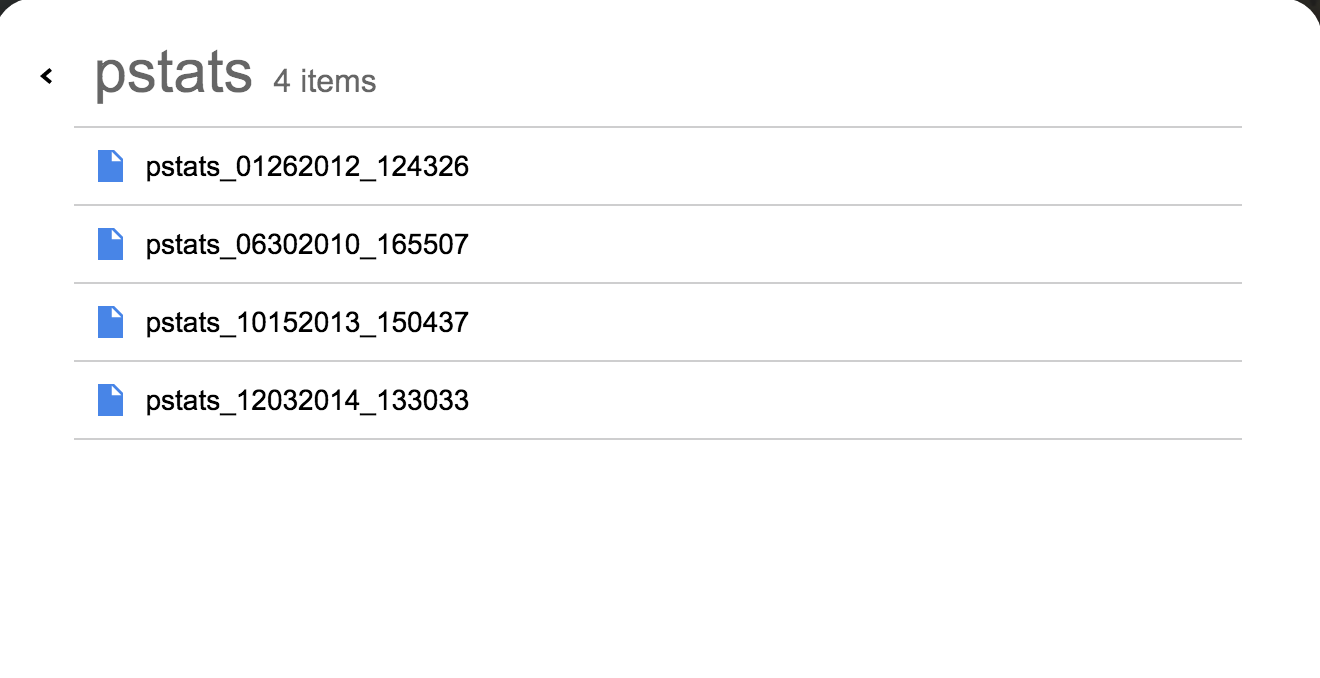Viewport: 1320px width, 678px height.
Task: Open the file named pstats_12032014_133033
Action: click(307, 400)
